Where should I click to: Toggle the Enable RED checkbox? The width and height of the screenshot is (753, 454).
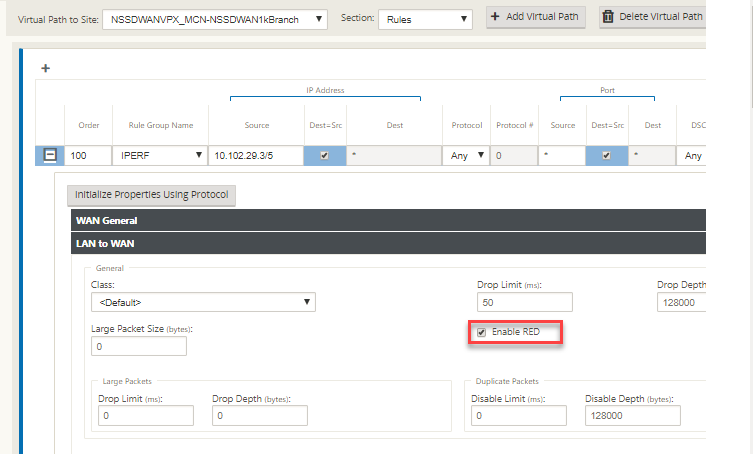click(482, 332)
